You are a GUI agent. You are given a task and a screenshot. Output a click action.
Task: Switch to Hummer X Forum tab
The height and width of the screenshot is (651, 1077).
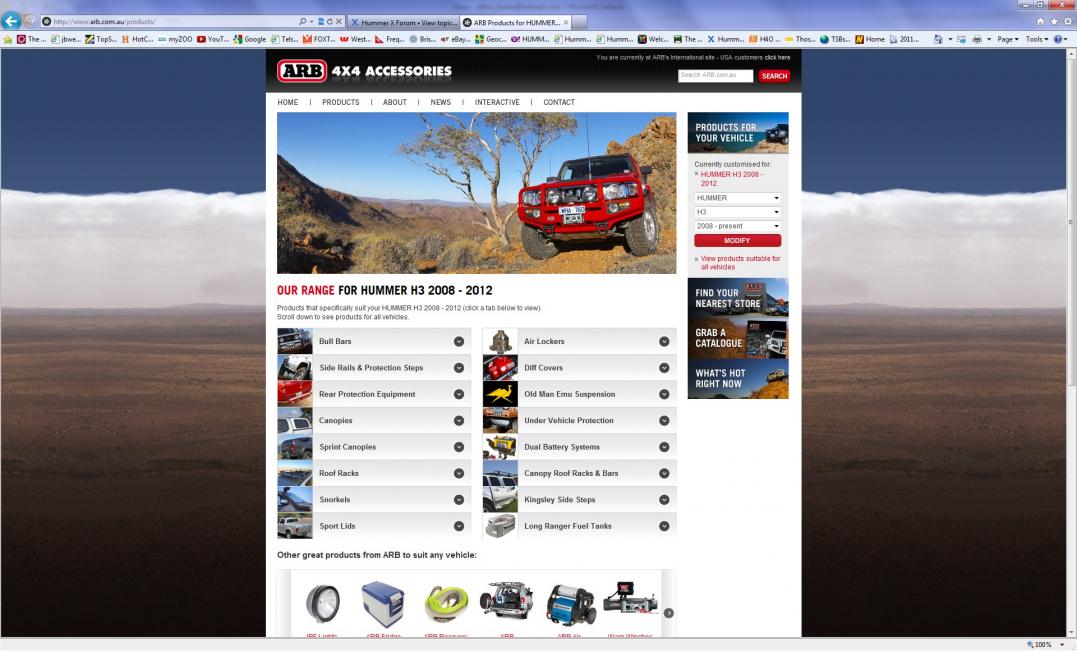pyautogui.click(x=403, y=23)
